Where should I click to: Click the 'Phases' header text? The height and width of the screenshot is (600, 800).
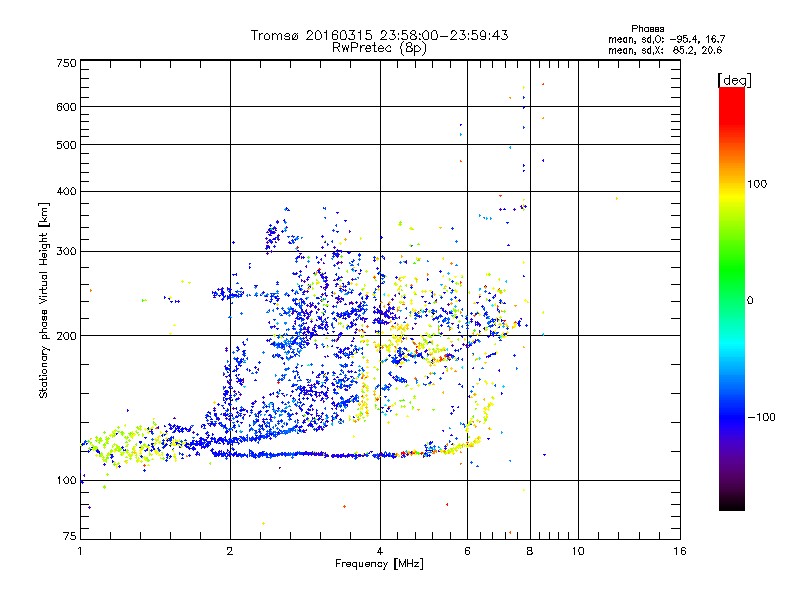click(x=647, y=29)
